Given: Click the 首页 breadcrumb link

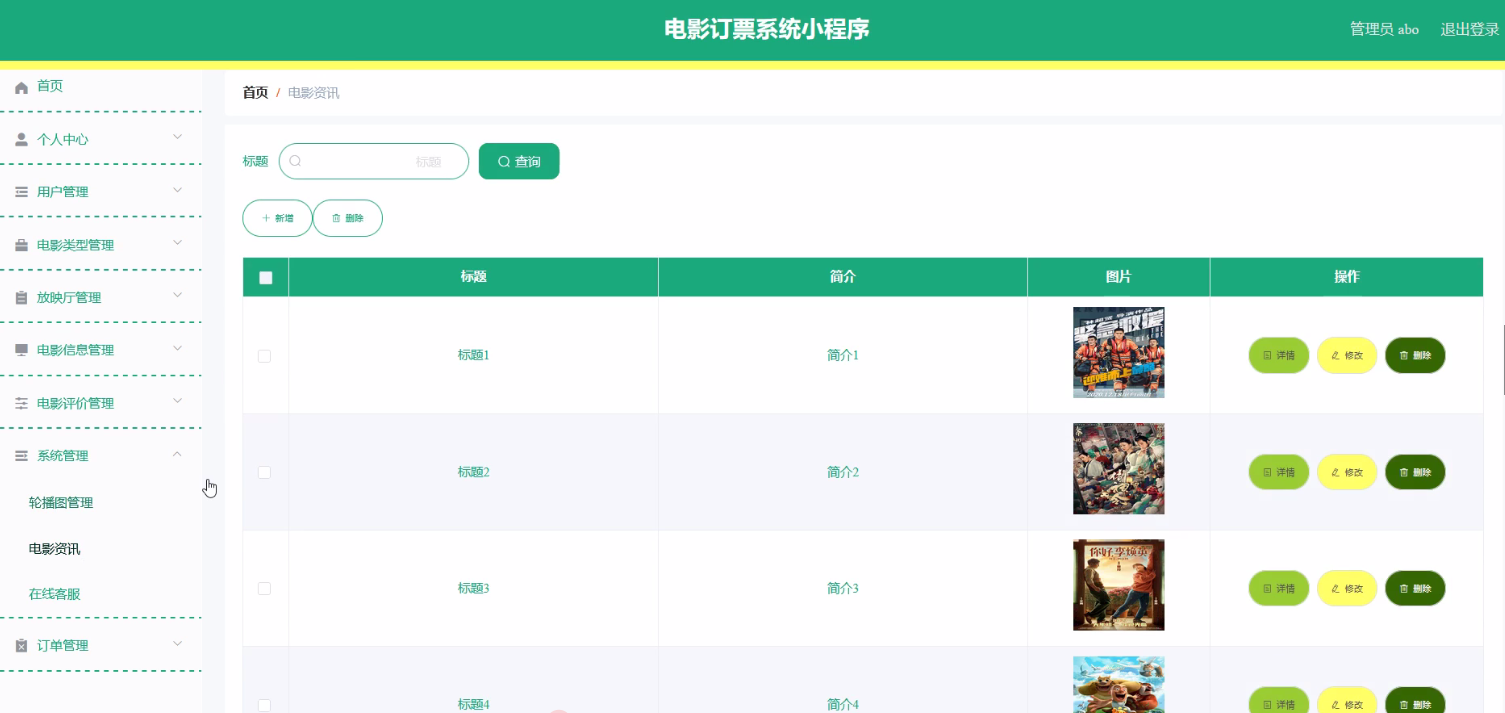Looking at the screenshot, I should 255,93.
